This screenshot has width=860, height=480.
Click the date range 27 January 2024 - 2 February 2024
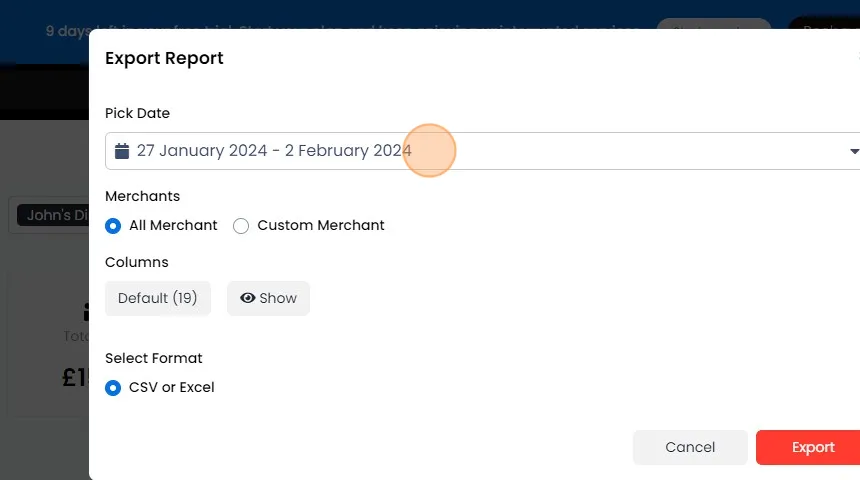[x=274, y=150]
